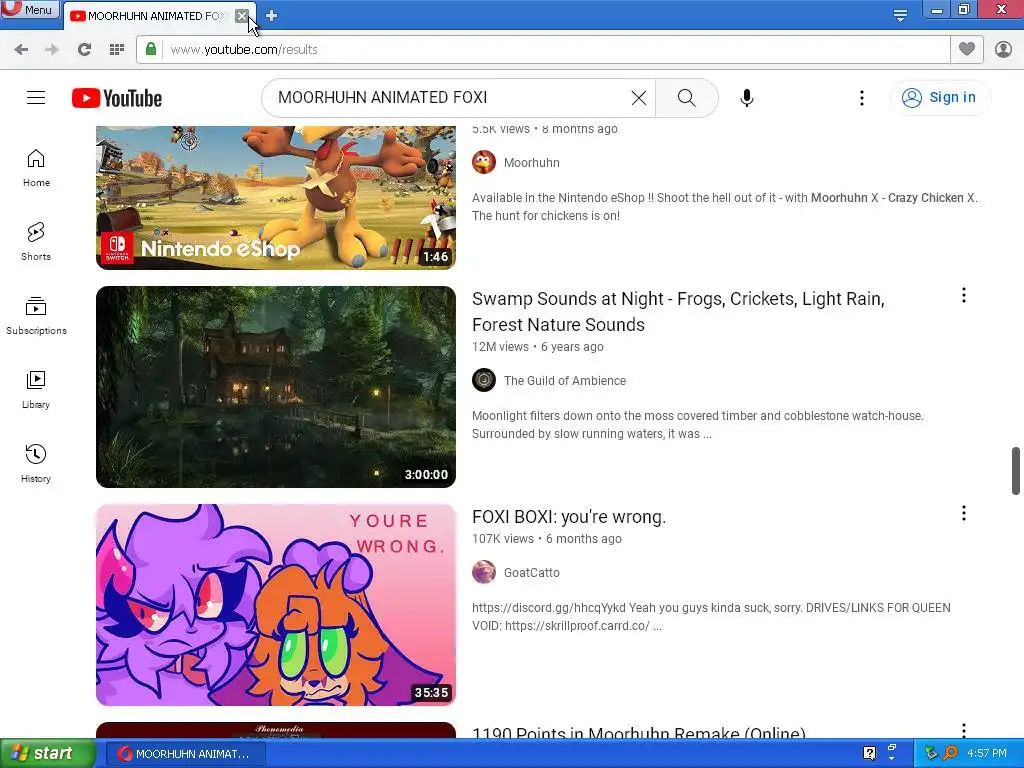Click the Sign in button
The image size is (1024, 768).
point(940,97)
